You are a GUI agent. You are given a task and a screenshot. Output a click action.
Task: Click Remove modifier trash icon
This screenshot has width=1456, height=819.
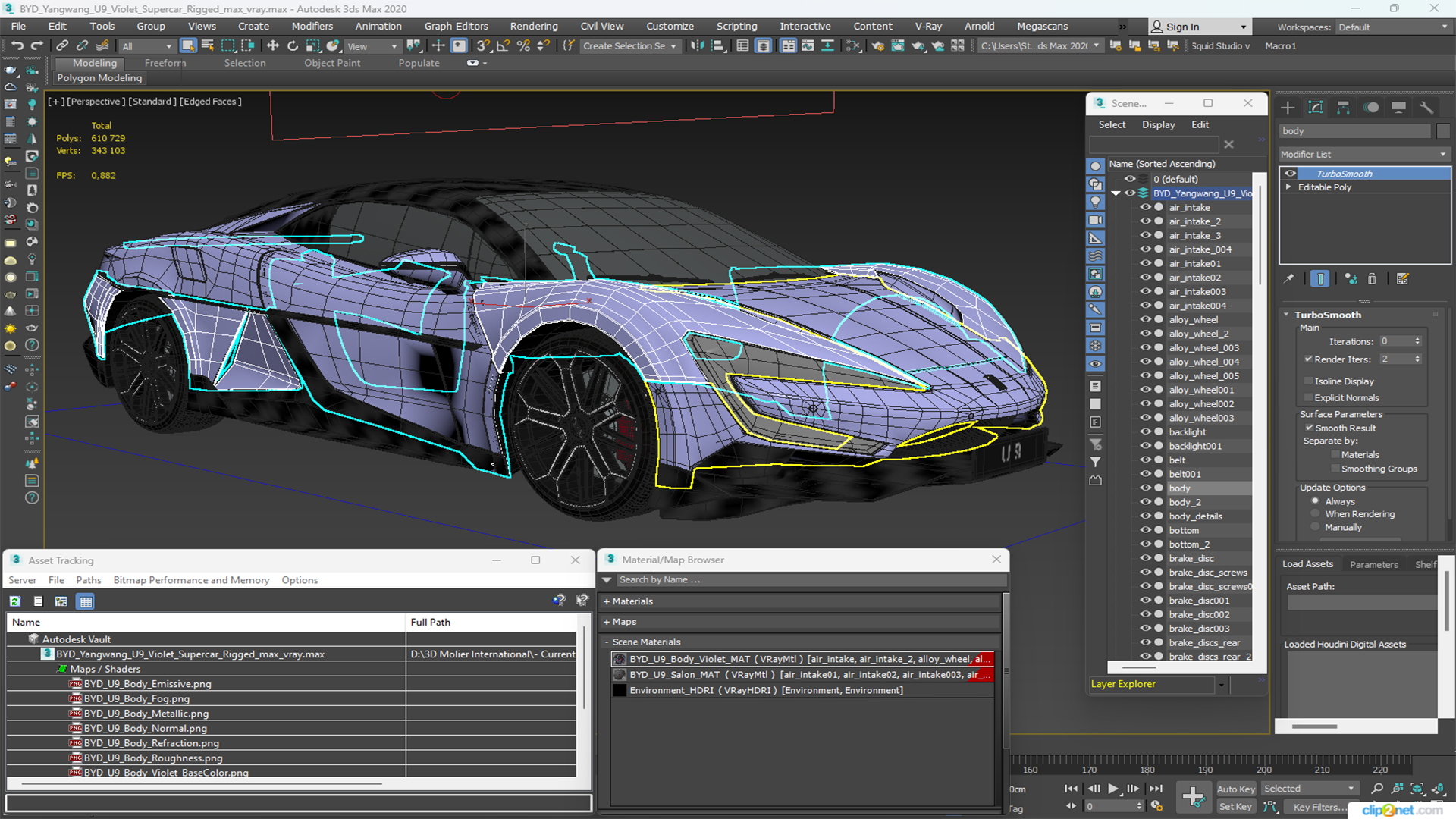[x=1372, y=279]
